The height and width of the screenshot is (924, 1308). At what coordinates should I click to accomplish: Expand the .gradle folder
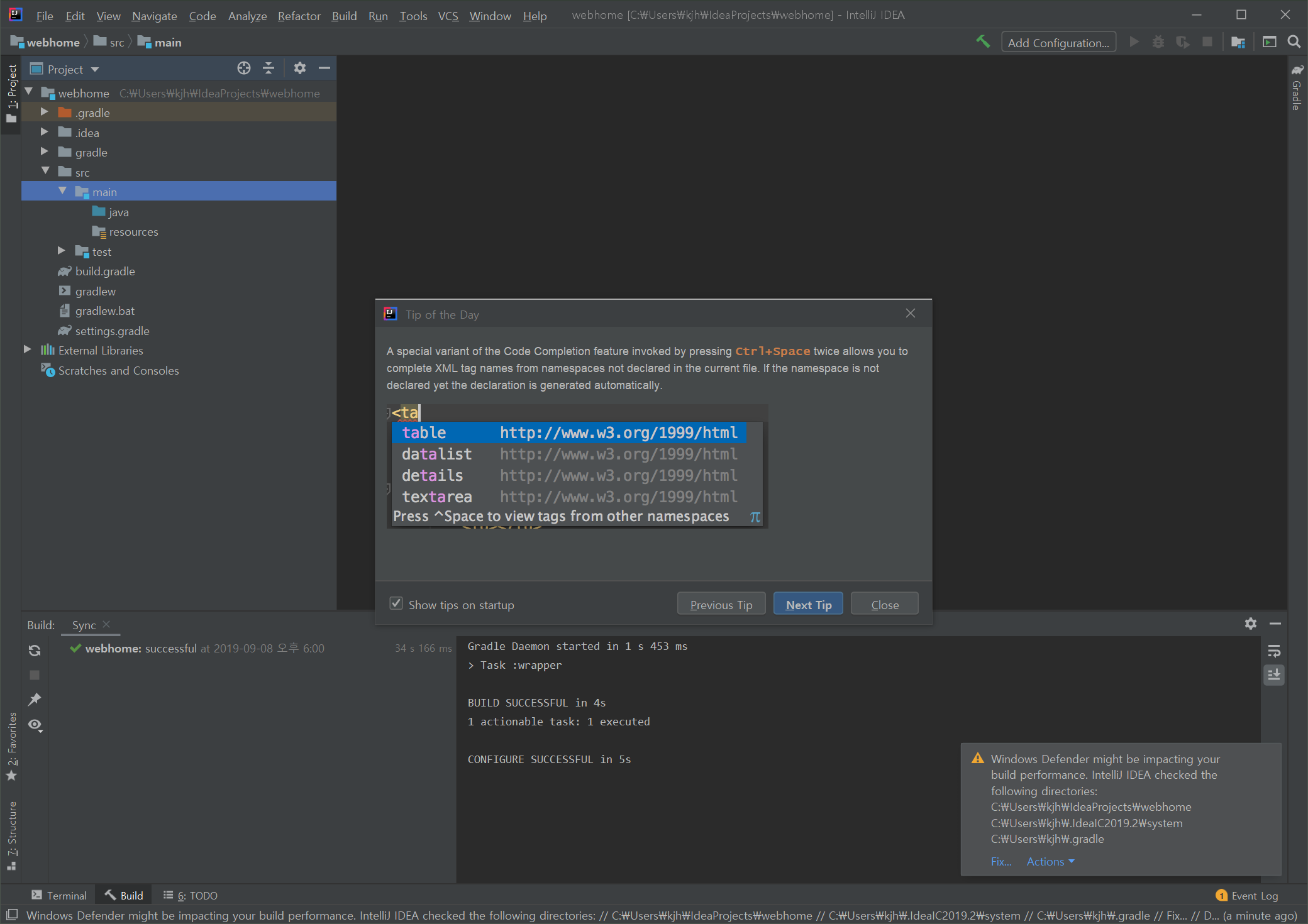coord(44,113)
